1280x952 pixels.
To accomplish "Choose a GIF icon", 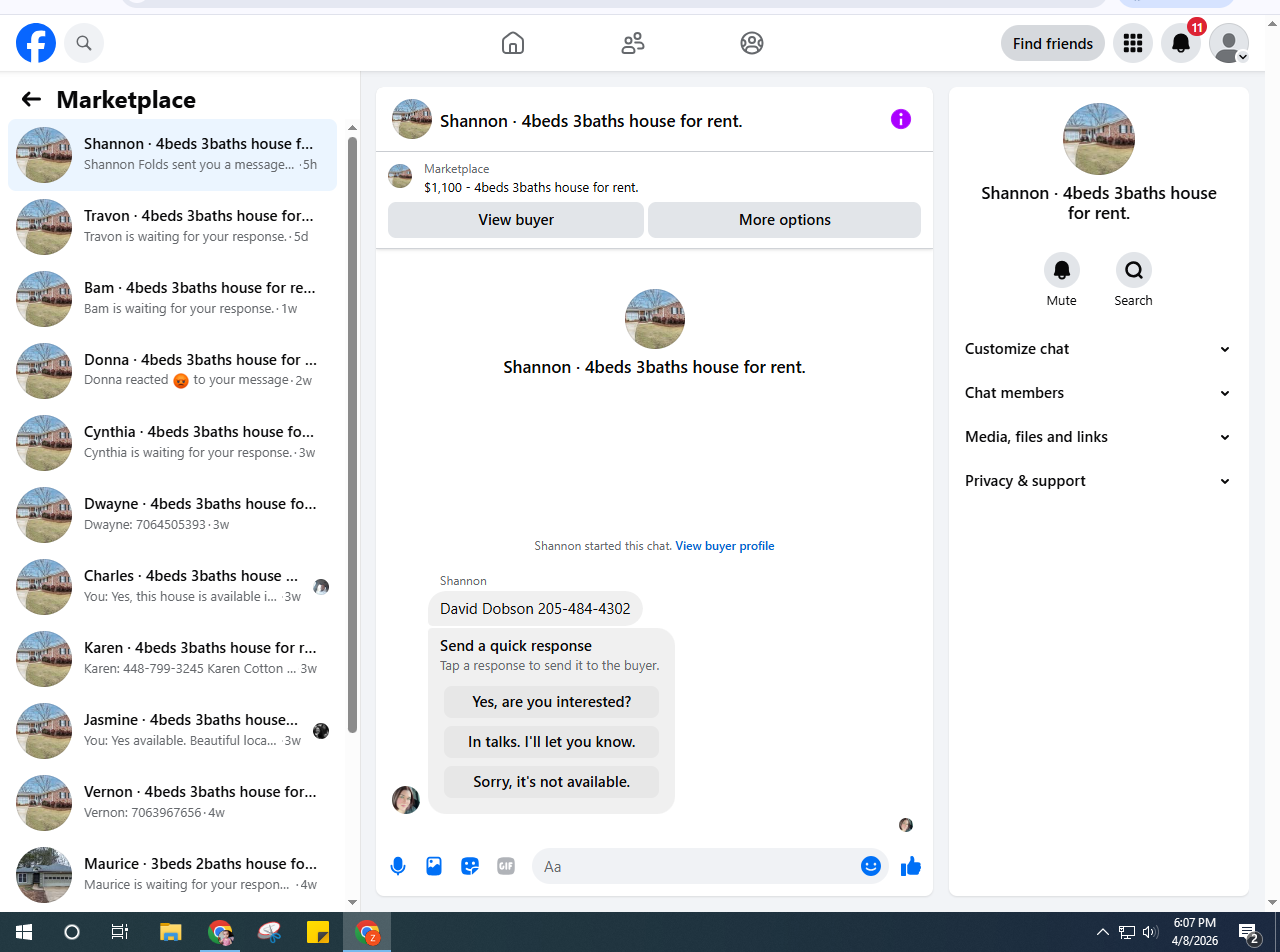I will 506,866.
